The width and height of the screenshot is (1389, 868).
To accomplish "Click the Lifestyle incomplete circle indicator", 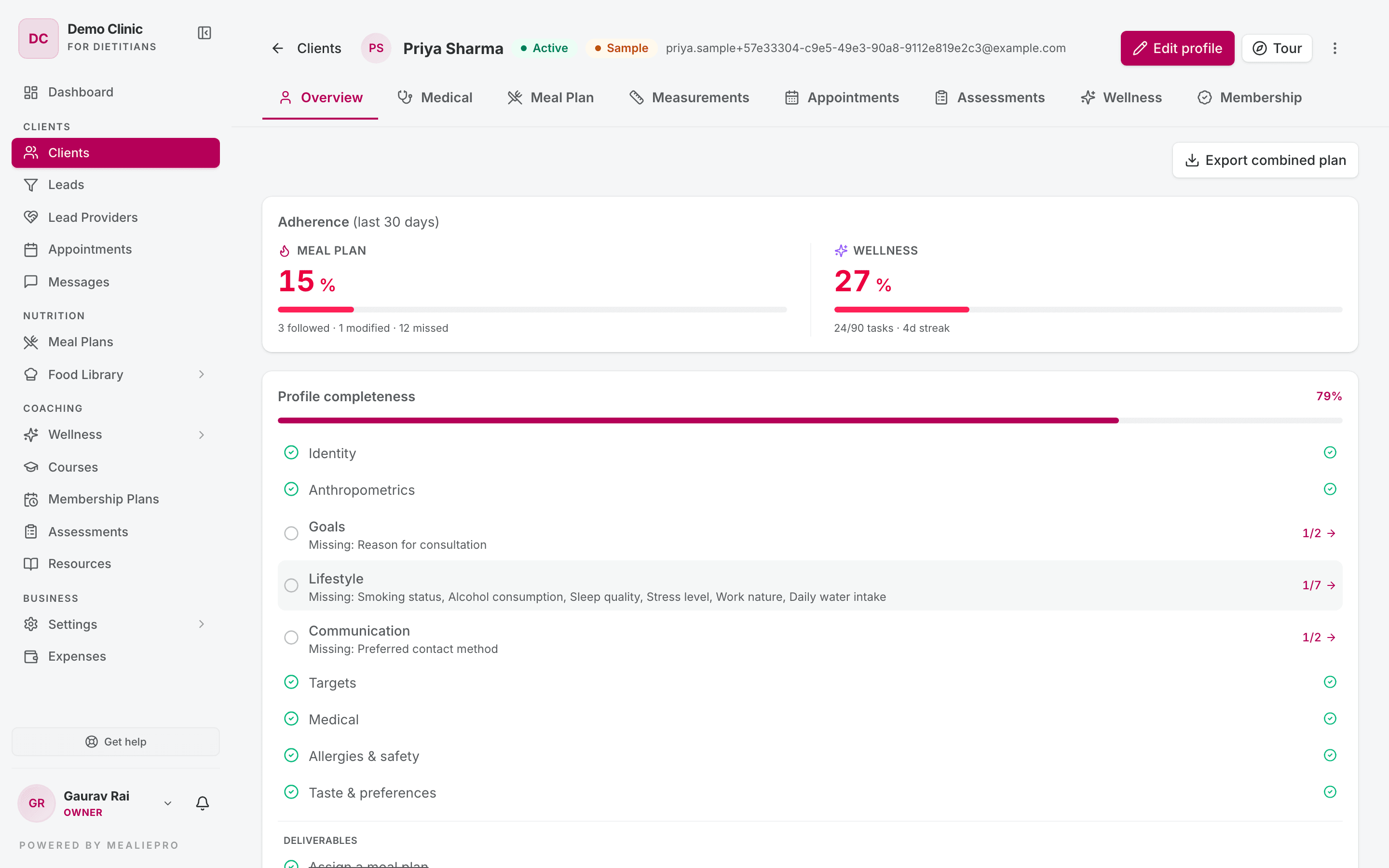I will (x=292, y=585).
